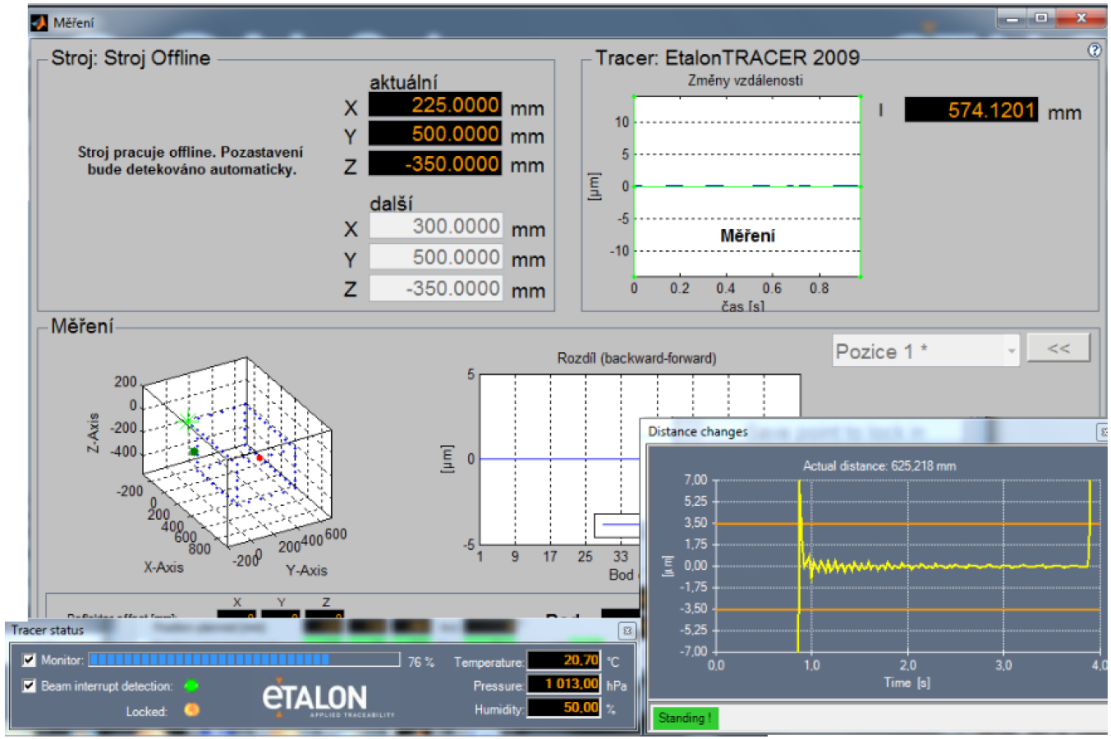The width and height of the screenshot is (1111, 739).
Task: Click the Změny vzdálenosti chart title
Action: point(745,81)
